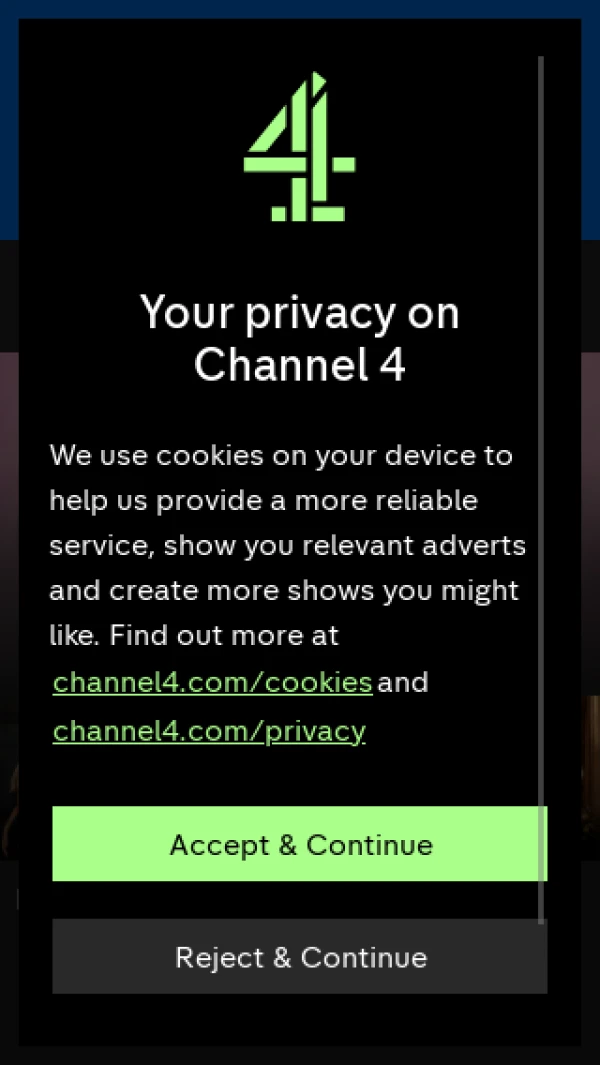Choose Reject & Continue button

pos(300,956)
